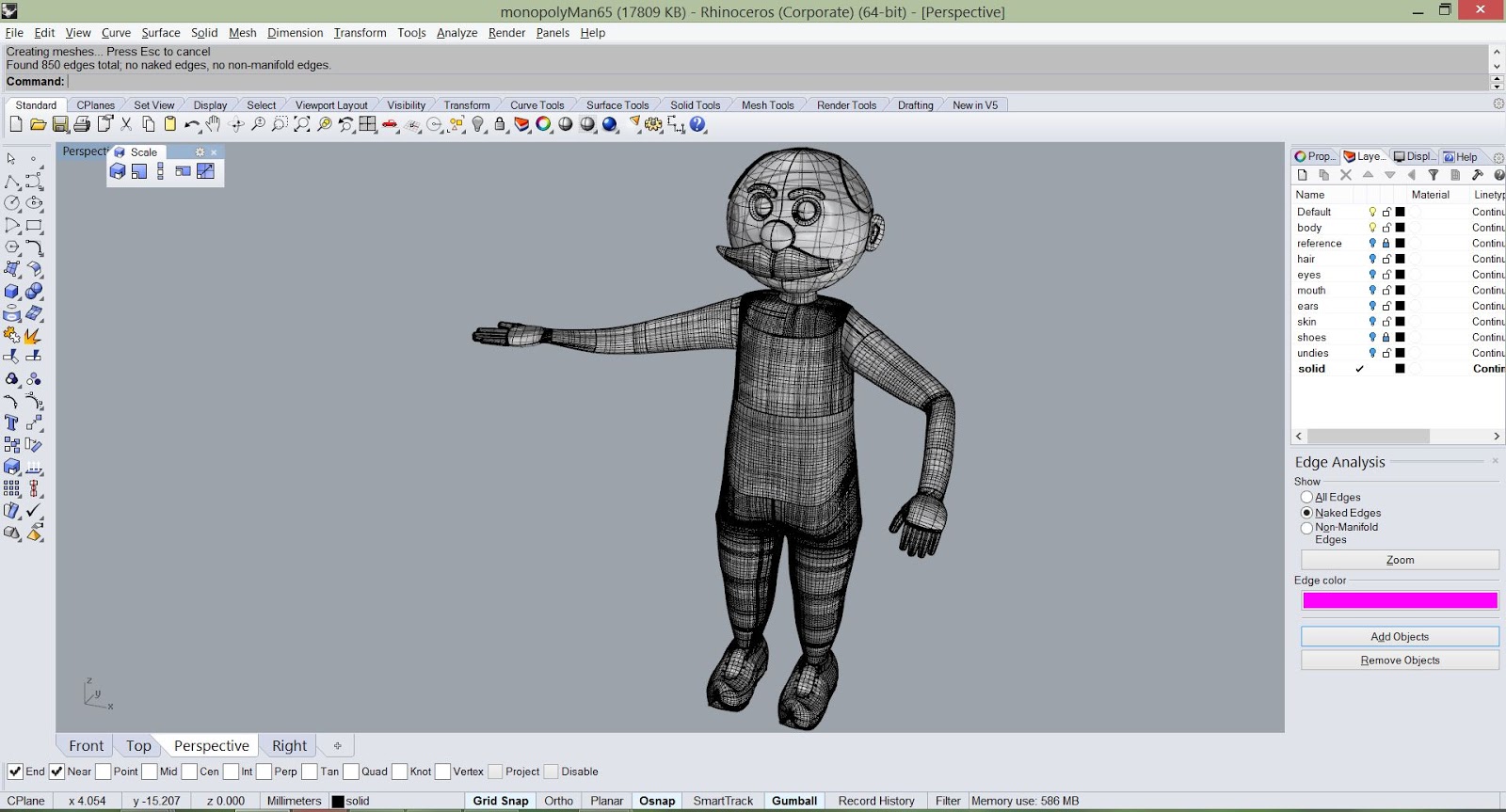Click the New Layer icon in Layers panel
The height and width of the screenshot is (812, 1506).
click(x=1303, y=175)
